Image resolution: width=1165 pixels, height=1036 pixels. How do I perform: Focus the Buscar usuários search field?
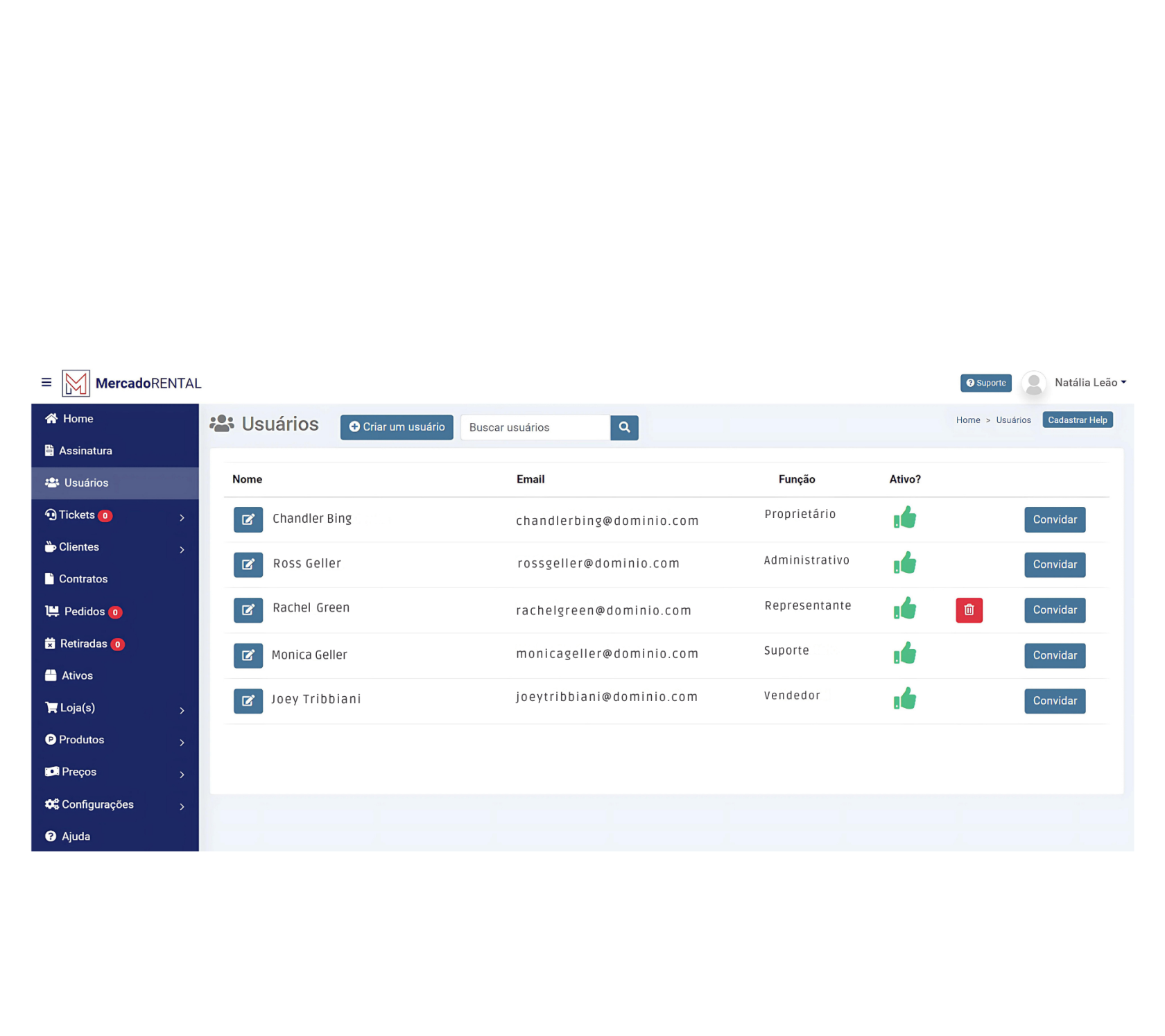(x=535, y=427)
